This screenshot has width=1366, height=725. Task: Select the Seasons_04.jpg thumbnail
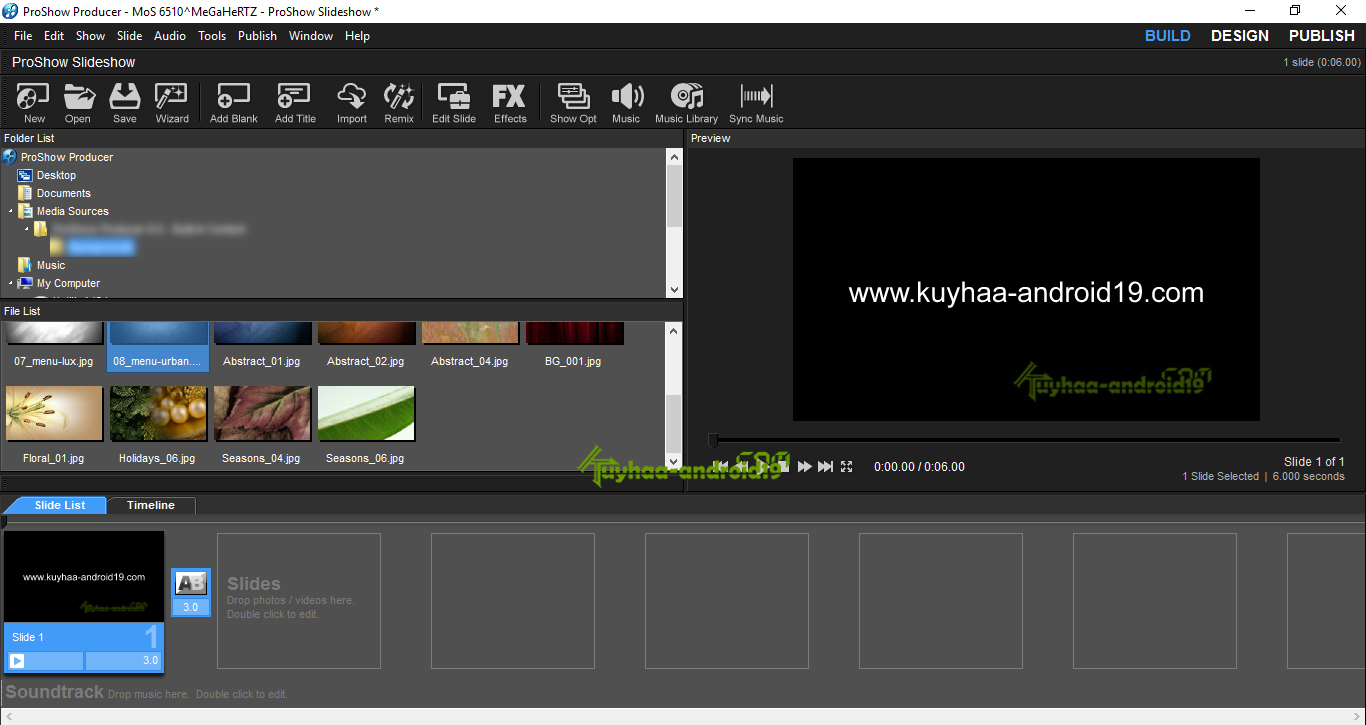pos(263,414)
